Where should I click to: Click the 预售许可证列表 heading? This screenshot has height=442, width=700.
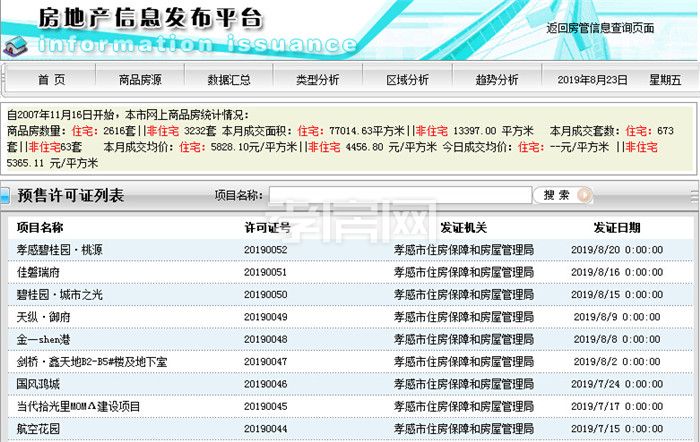(x=71, y=196)
